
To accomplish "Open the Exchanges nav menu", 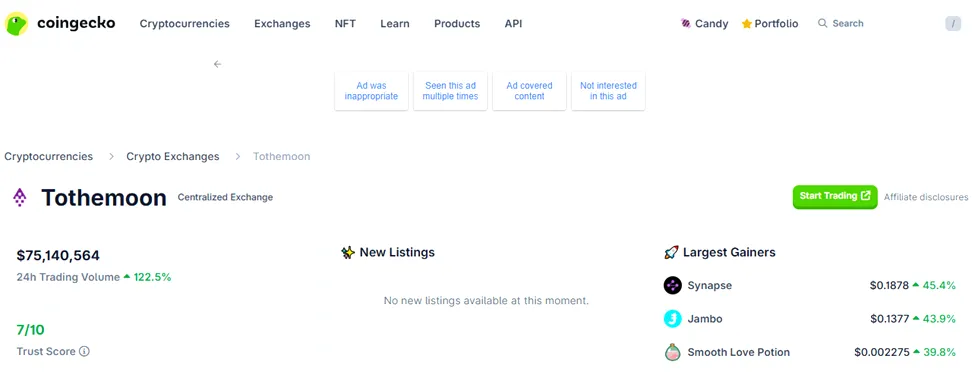I will (282, 24).
